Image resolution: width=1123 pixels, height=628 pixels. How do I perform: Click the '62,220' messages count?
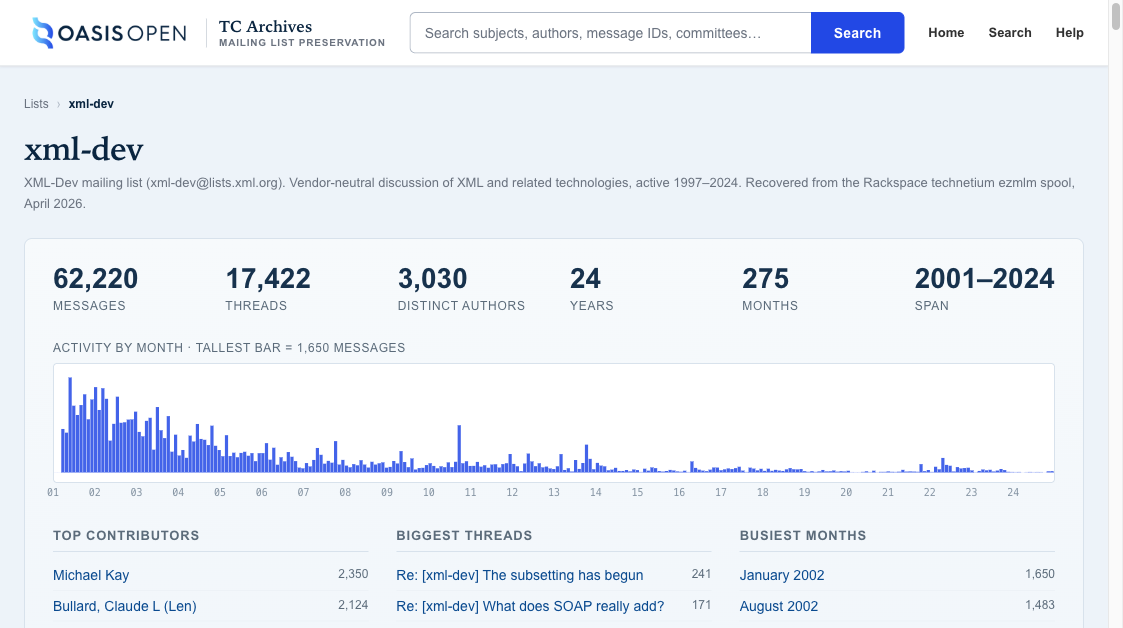point(95,279)
